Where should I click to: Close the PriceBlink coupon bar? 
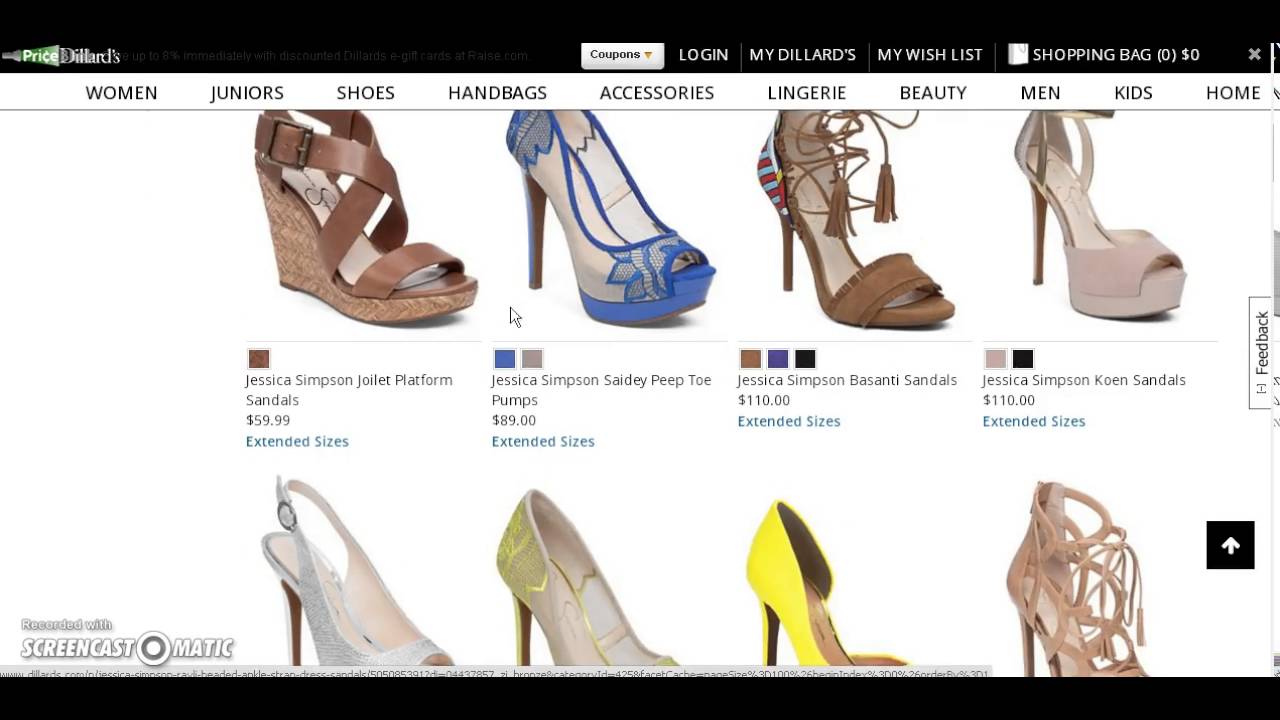coord(1254,55)
